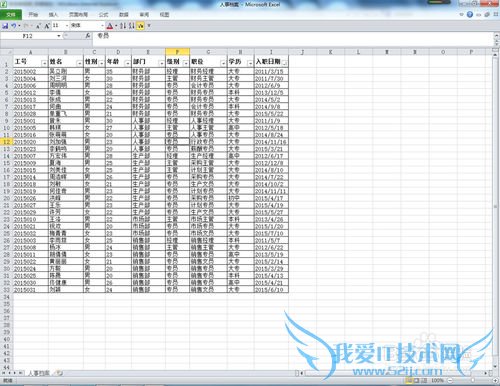Expand the Name Box dropdown arrow

click(x=59, y=36)
